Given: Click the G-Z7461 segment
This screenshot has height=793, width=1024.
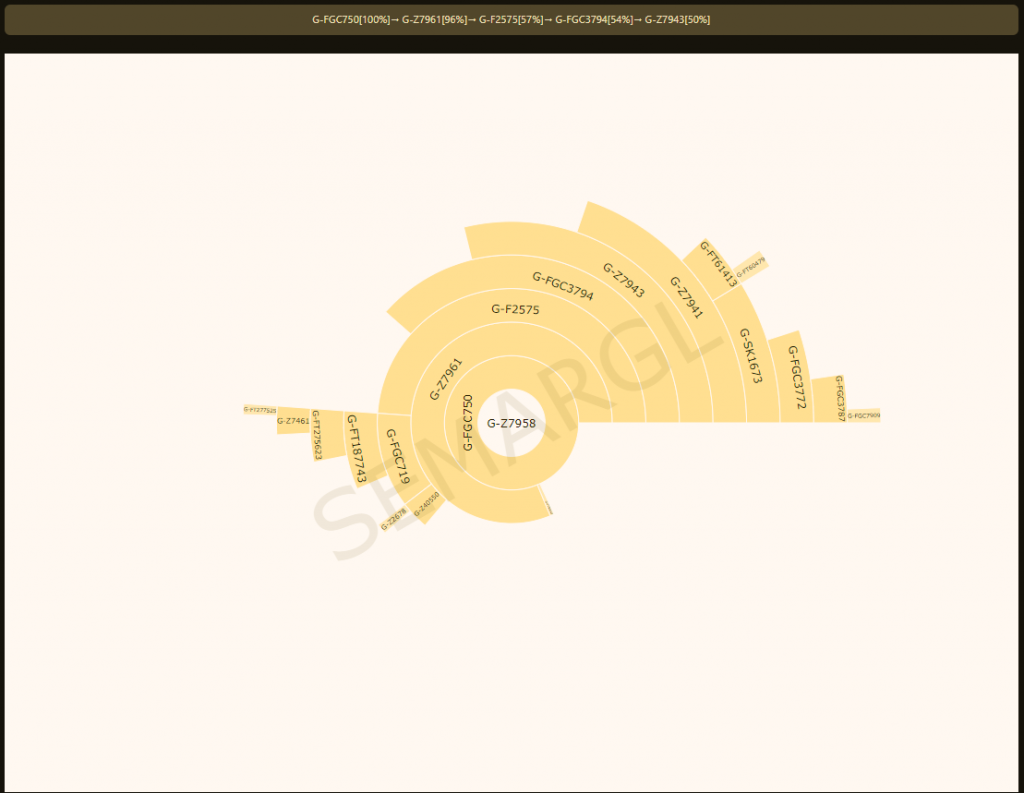Looking at the screenshot, I should click(293, 421).
